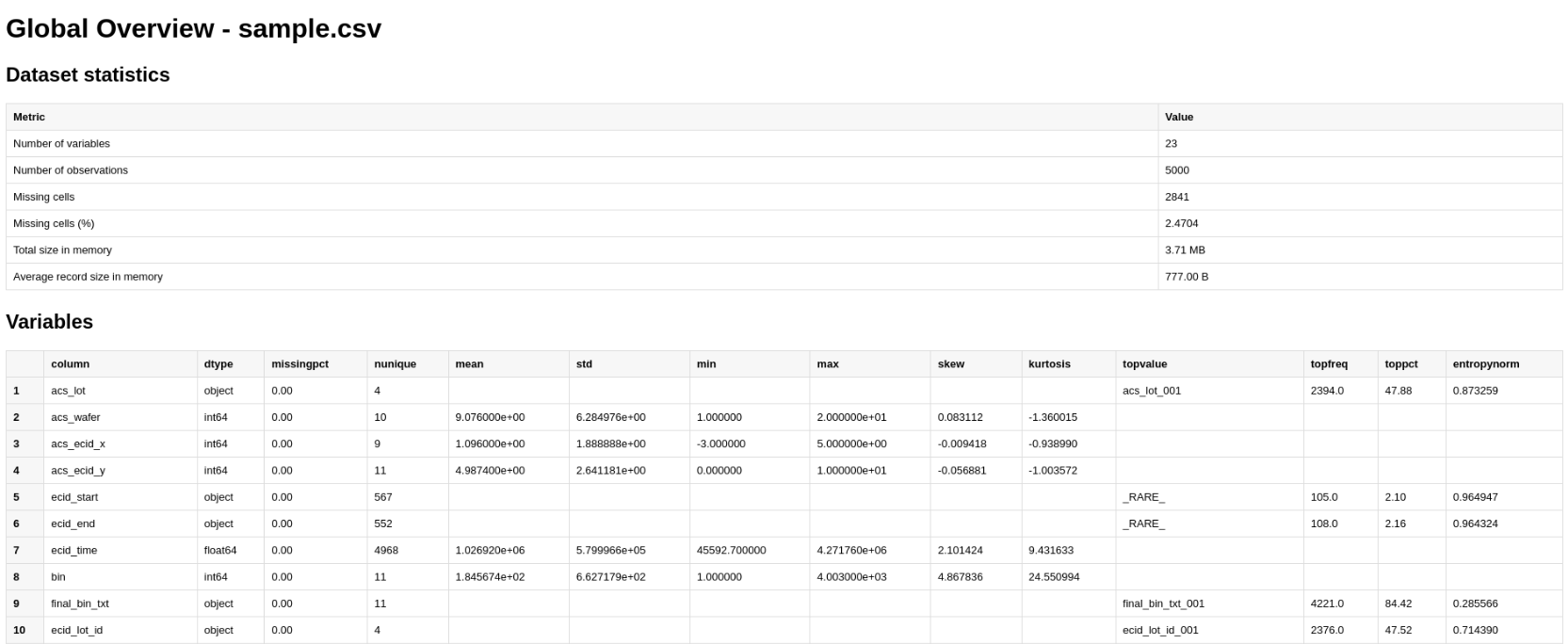
Task: Click the 'Variables' section heading
Action: [49, 322]
